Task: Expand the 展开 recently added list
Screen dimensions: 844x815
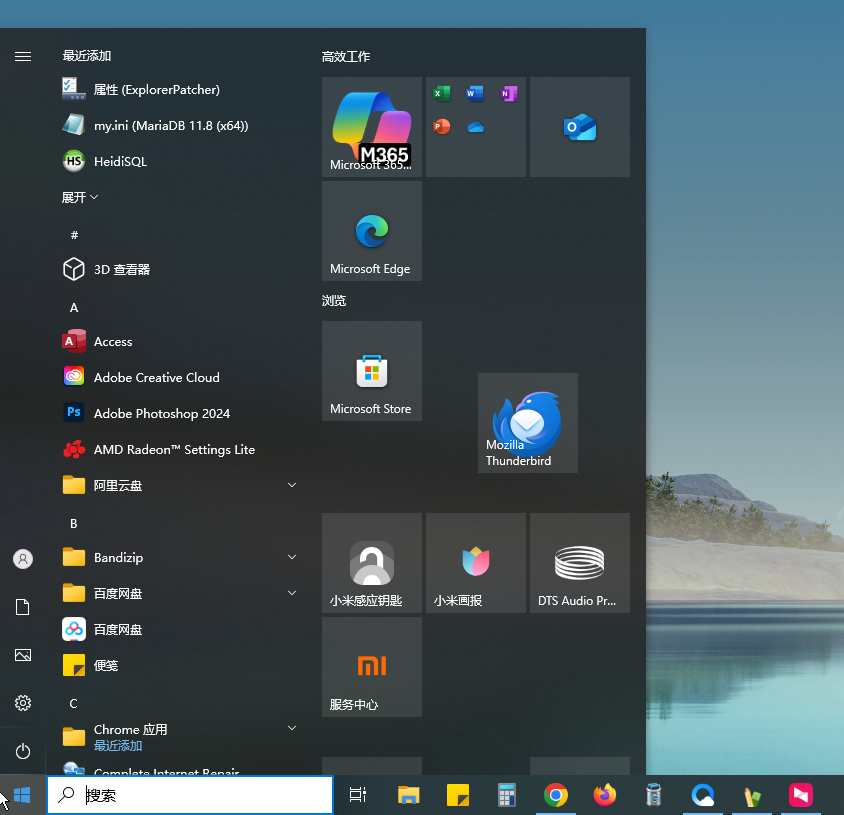Action: point(80,198)
